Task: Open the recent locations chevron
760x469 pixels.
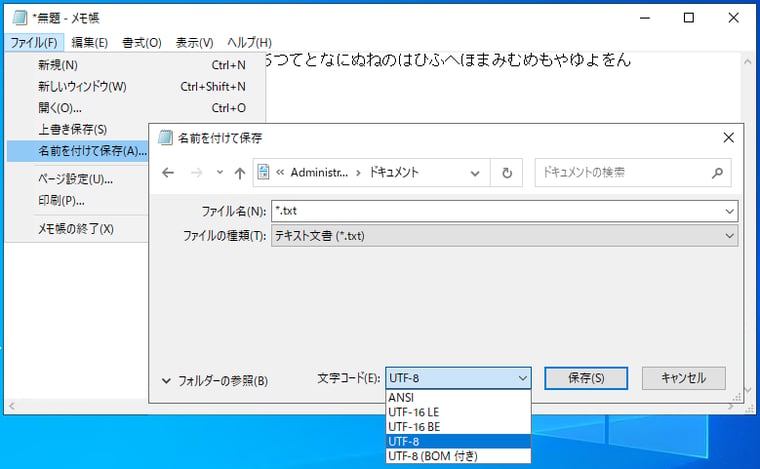Action: pos(220,172)
